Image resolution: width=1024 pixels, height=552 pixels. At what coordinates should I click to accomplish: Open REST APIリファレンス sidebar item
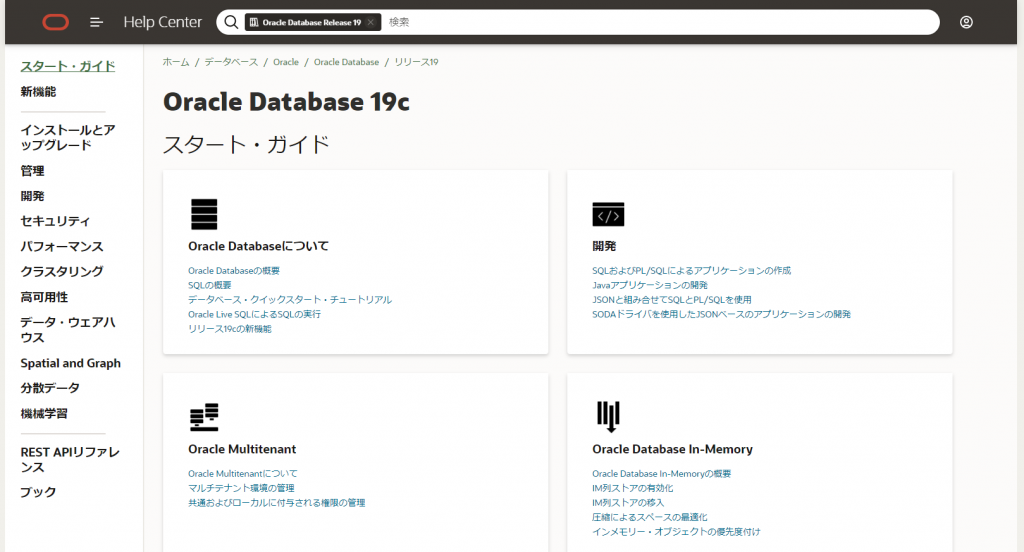pos(70,460)
